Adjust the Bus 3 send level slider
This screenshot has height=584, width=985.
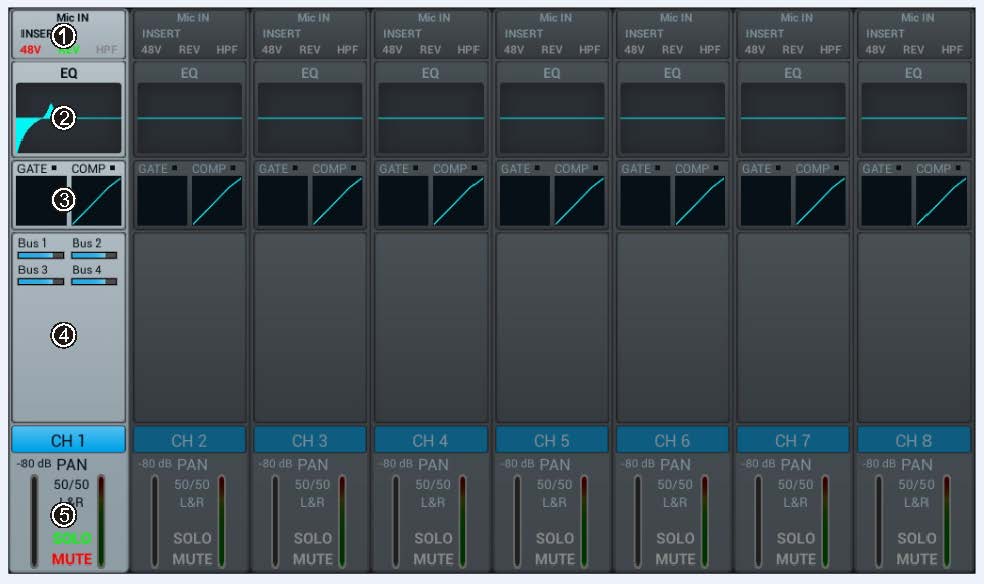point(41,282)
